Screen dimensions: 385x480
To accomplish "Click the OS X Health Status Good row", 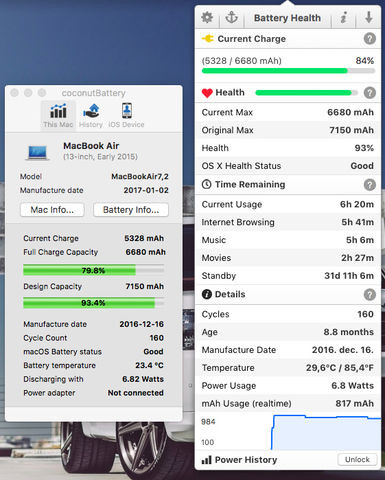I will (x=288, y=166).
